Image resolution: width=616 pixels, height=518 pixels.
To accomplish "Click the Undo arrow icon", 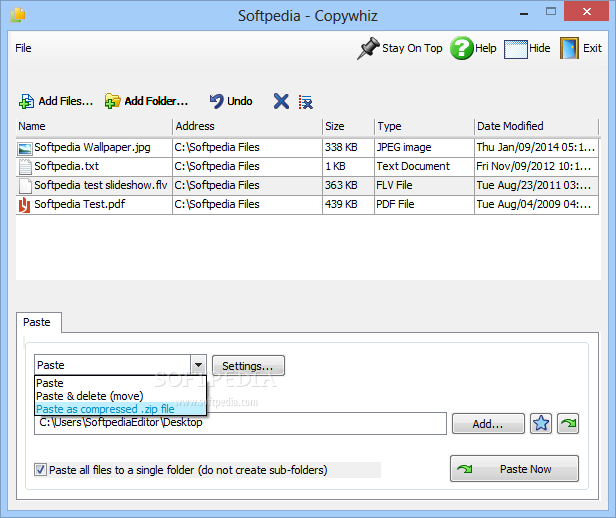I will click(216, 101).
